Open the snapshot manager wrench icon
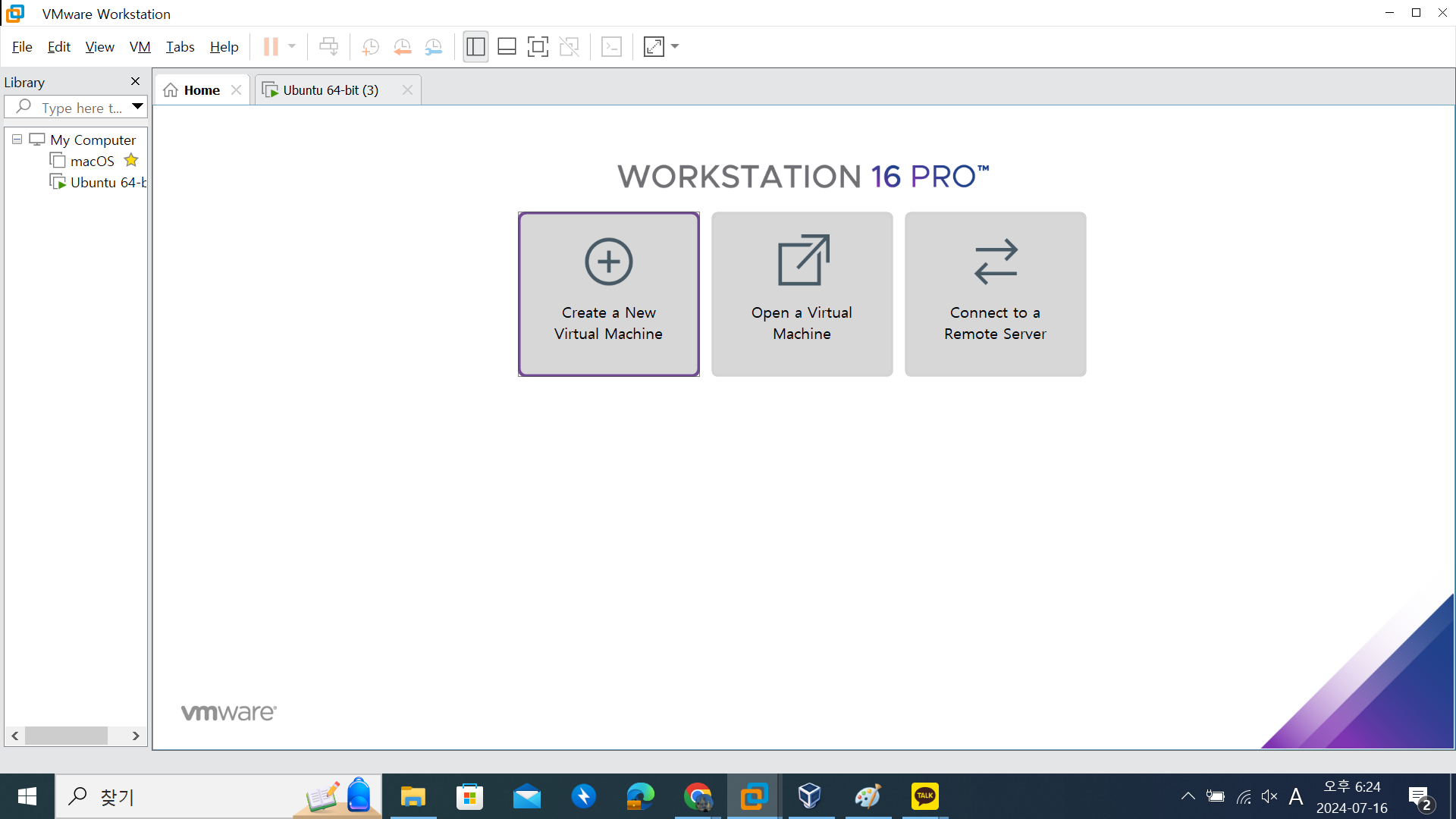This screenshot has height=819, width=1456. pyautogui.click(x=433, y=47)
